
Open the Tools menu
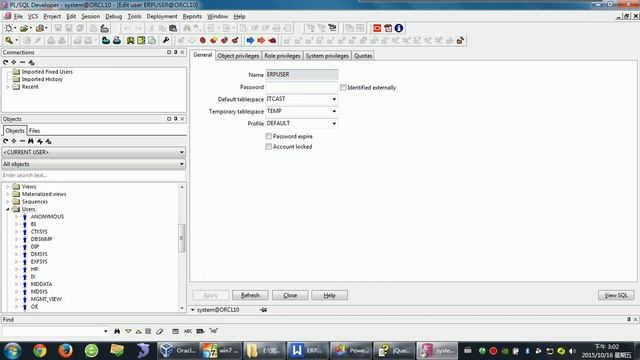pyautogui.click(x=134, y=16)
